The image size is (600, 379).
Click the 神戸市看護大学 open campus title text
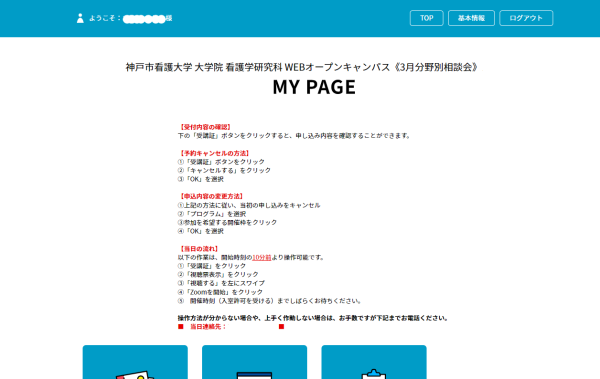click(x=302, y=67)
